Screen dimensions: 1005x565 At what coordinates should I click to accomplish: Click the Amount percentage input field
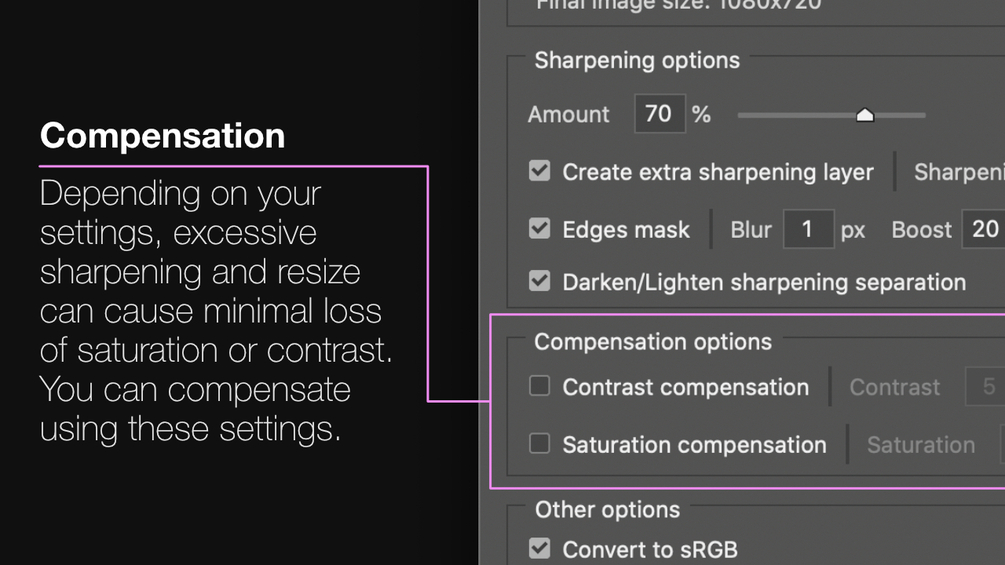(x=659, y=114)
